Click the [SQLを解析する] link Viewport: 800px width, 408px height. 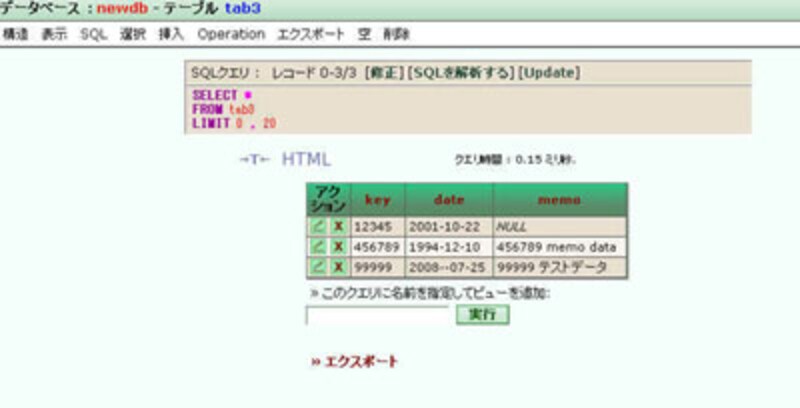(x=464, y=72)
